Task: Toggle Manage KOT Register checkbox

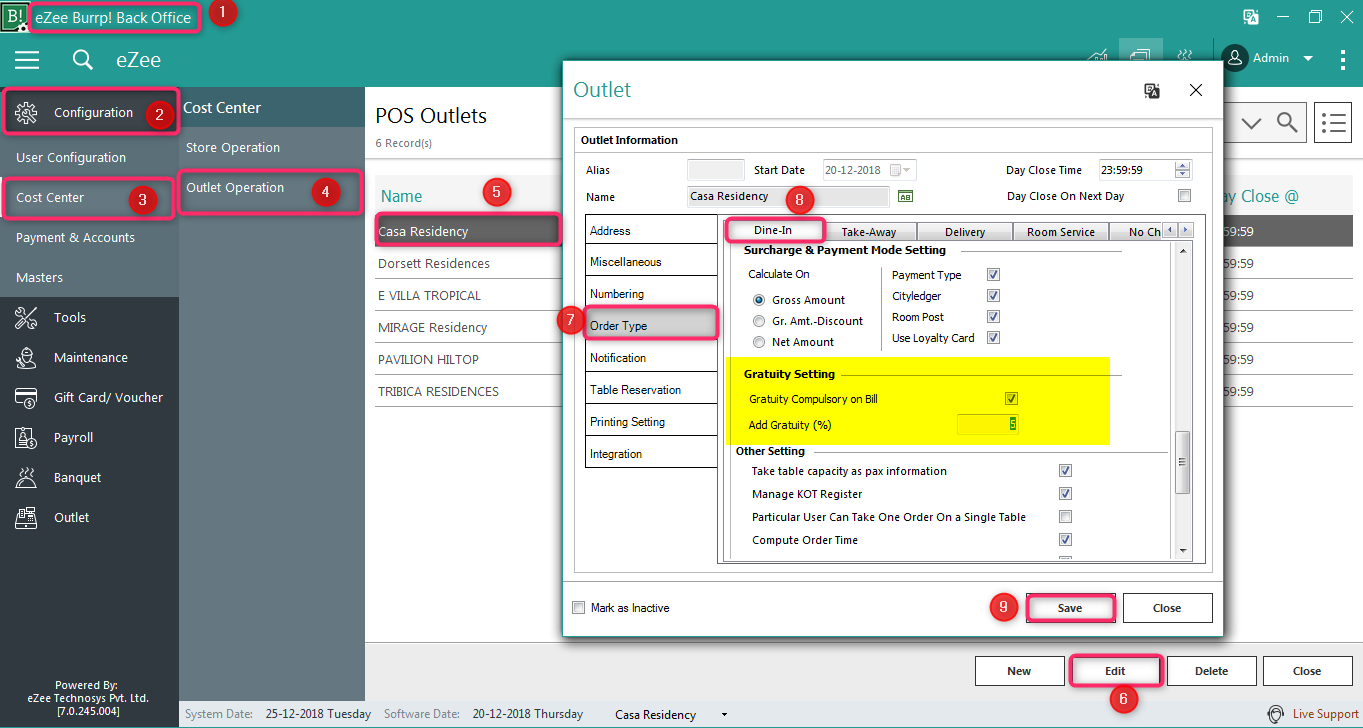Action: (x=1065, y=493)
